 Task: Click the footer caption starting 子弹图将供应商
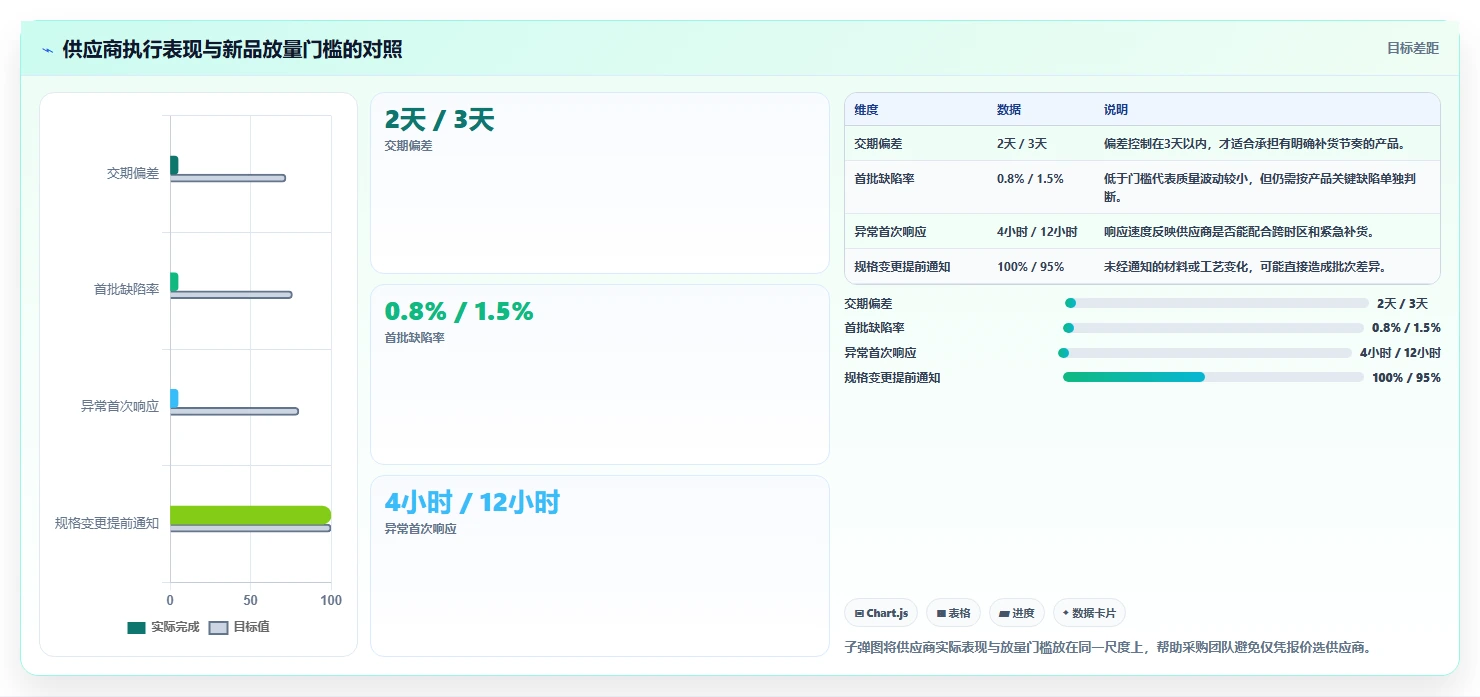coord(1108,647)
